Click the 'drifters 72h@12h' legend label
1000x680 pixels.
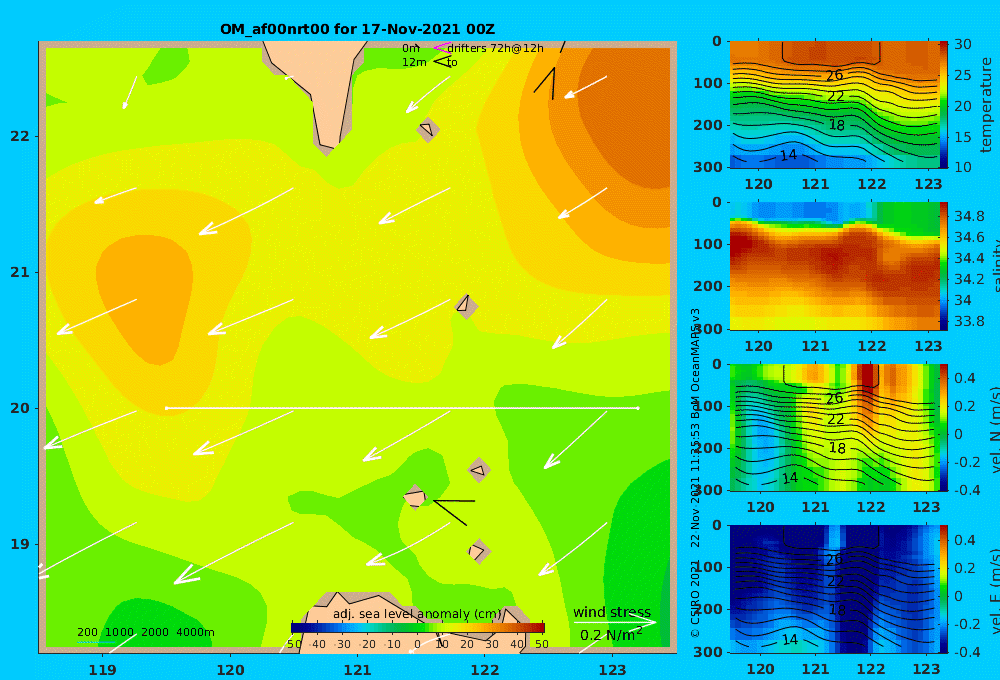coord(496,48)
